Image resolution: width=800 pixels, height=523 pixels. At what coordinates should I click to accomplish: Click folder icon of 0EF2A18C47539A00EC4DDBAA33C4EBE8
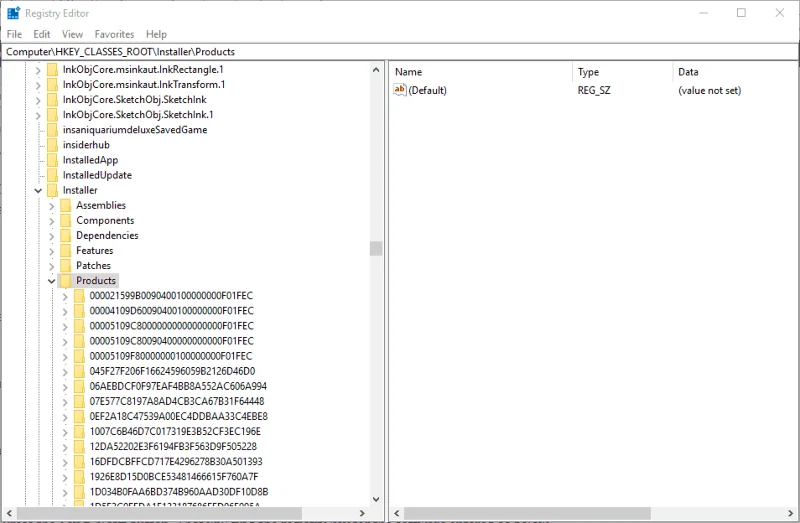click(x=79, y=416)
